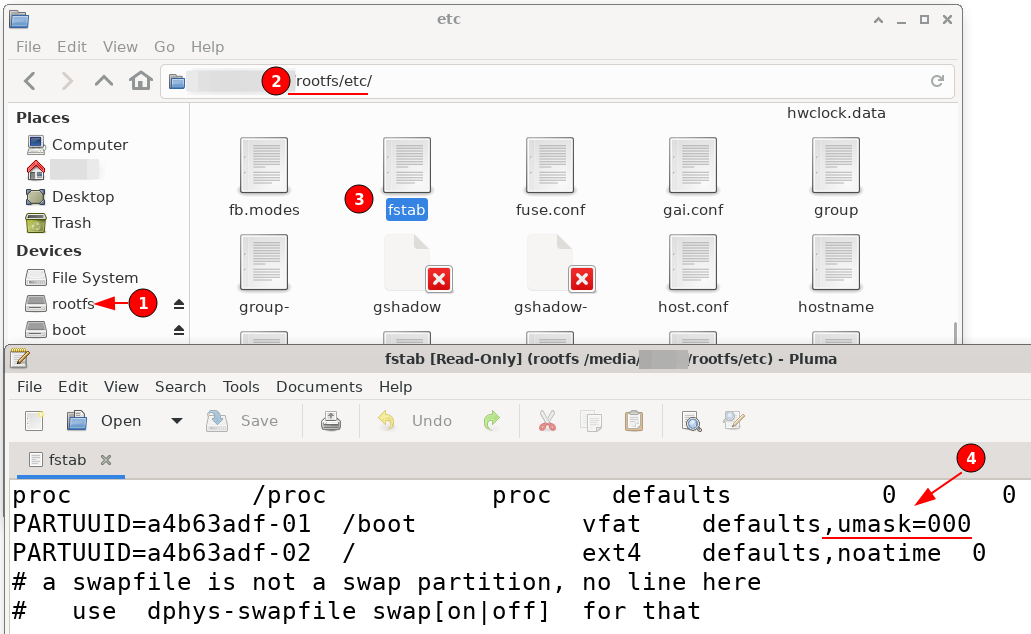
Task: Click hwclock.data file label
Action: (x=836, y=113)
